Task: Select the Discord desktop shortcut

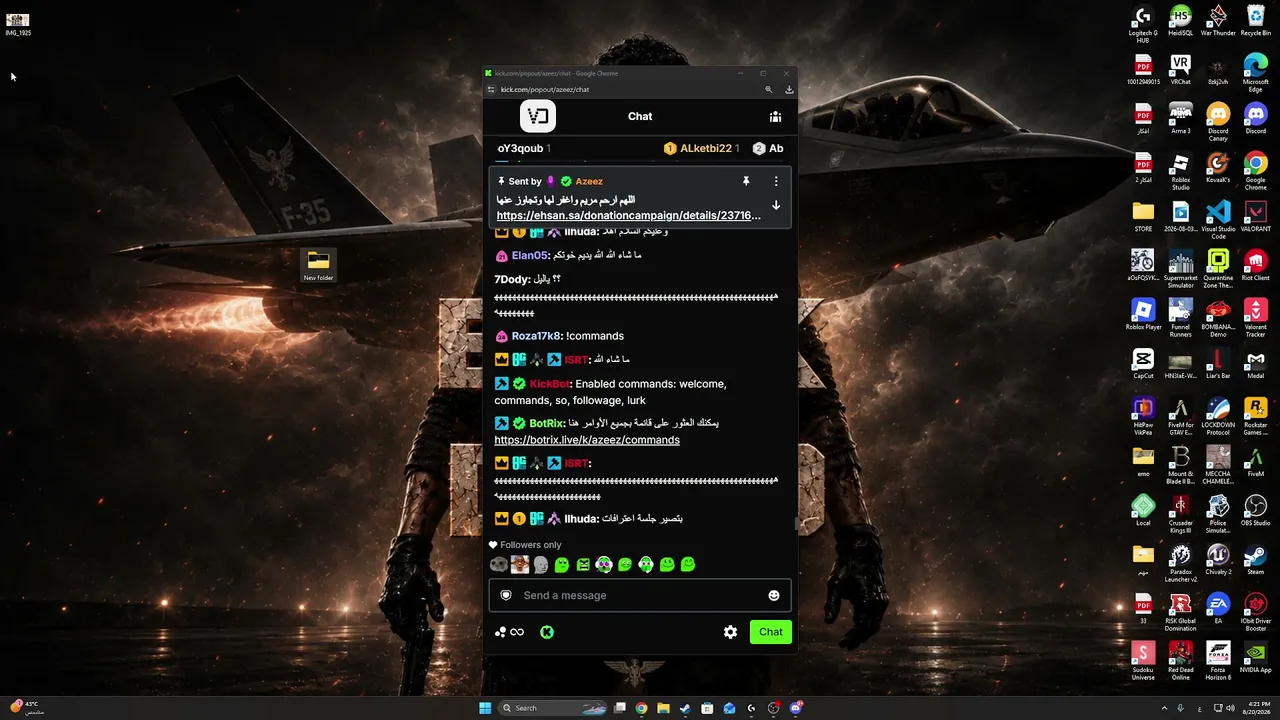Action: pyautogui.click(x=1256, y=118)
